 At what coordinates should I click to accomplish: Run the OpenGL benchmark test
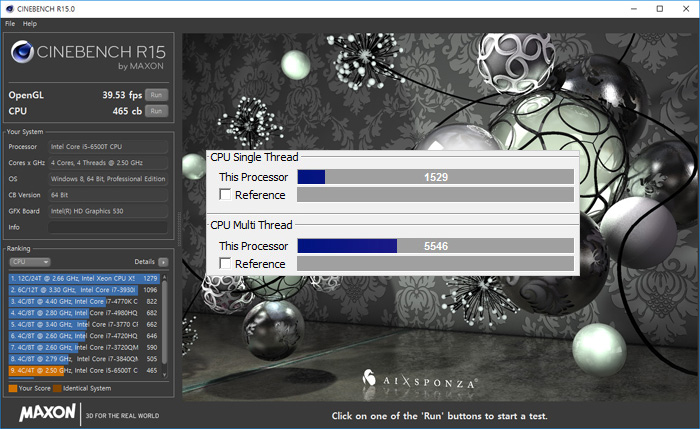[x=156, y=95]
